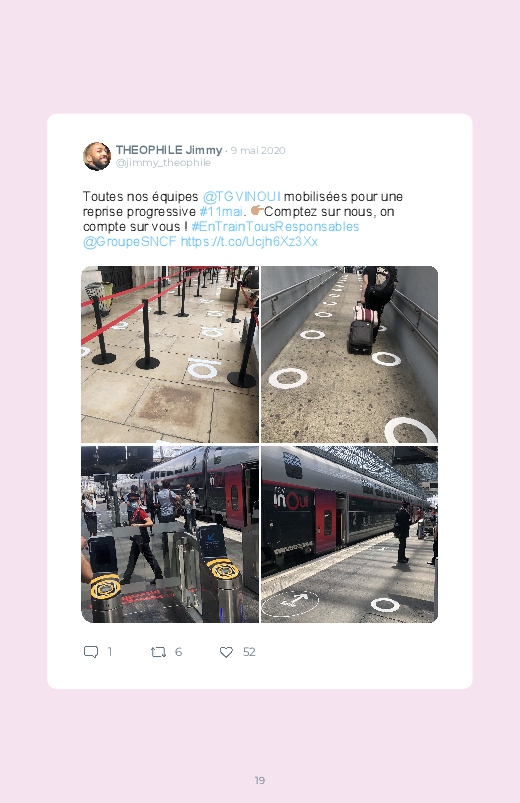This screenshot has height=803, width=520.
Task: Click the 9 mai 2020 date
Action: coord(258,151)
